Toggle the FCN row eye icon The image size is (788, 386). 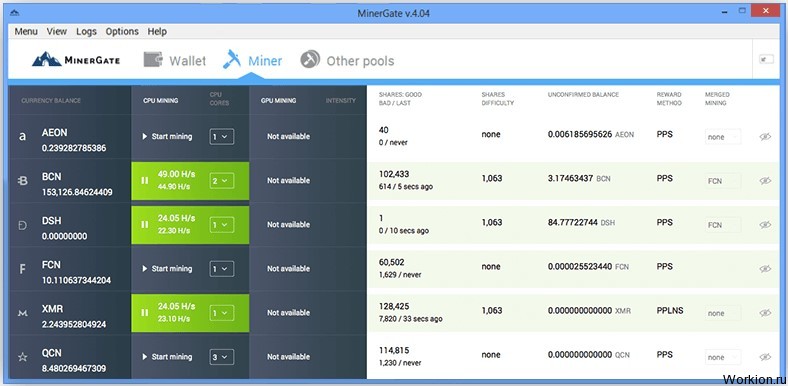[765, 269]
